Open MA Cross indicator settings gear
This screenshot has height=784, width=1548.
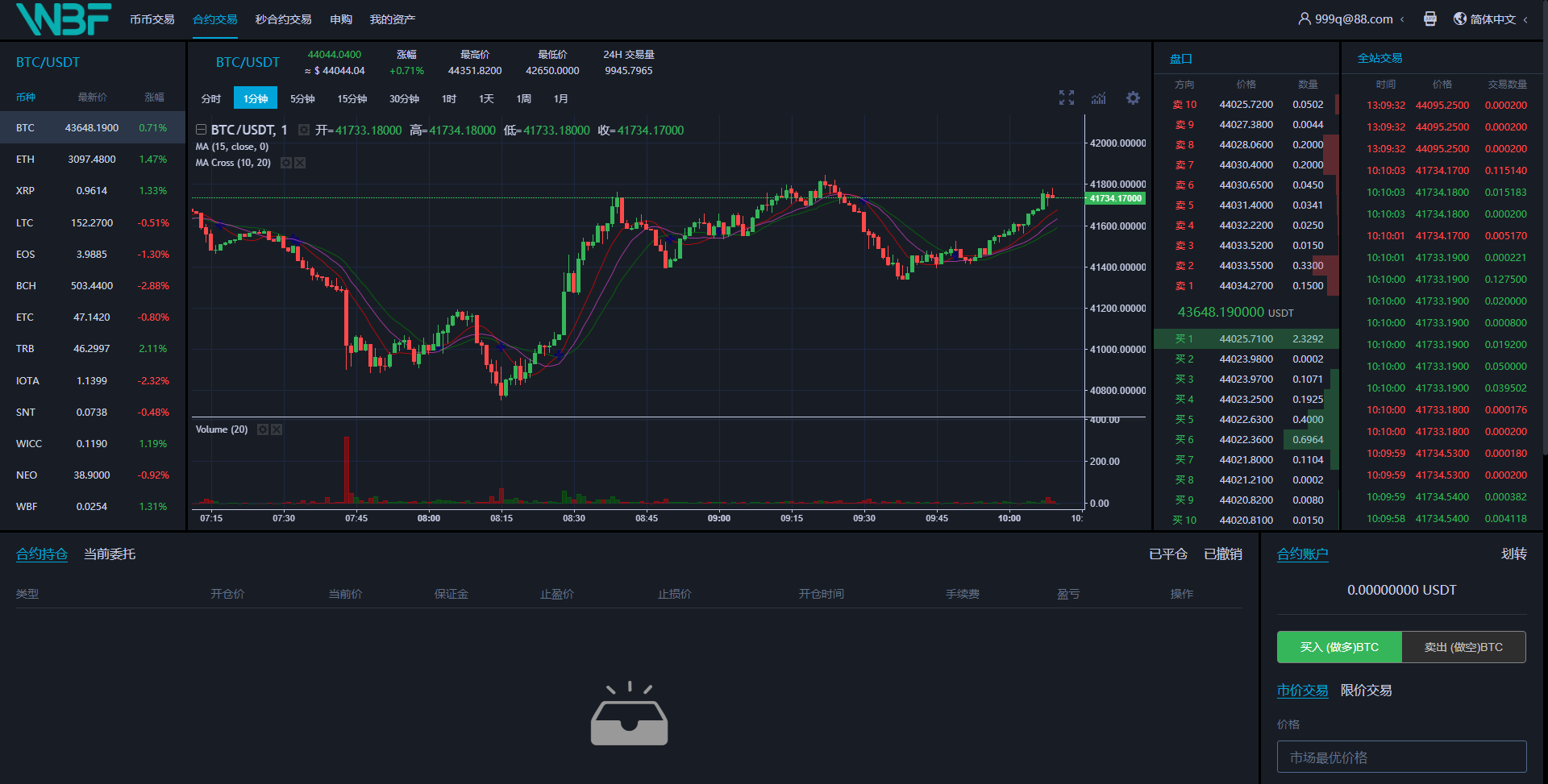(x=285, y=163)
